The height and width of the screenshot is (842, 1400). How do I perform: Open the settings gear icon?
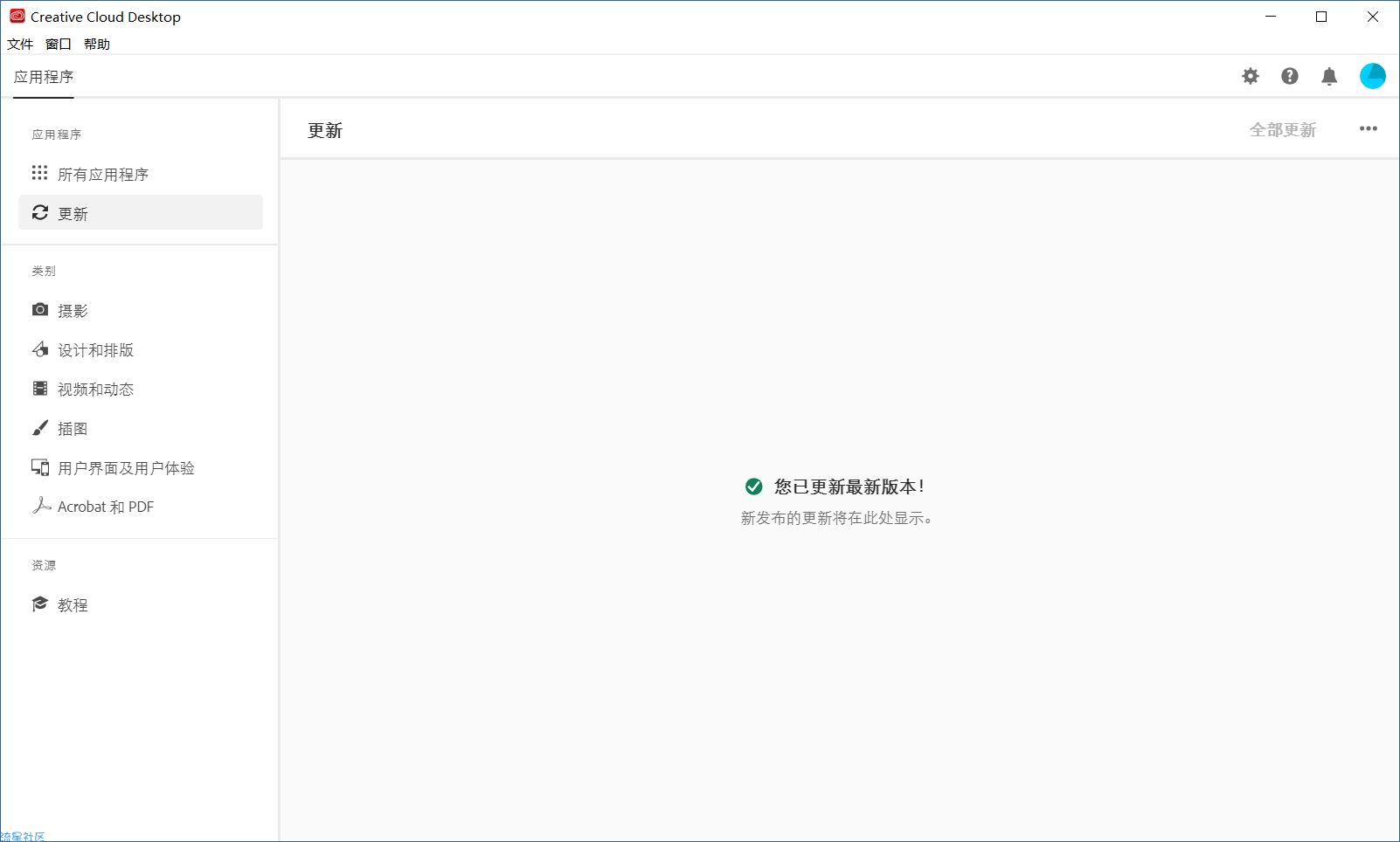[1251, 76]
